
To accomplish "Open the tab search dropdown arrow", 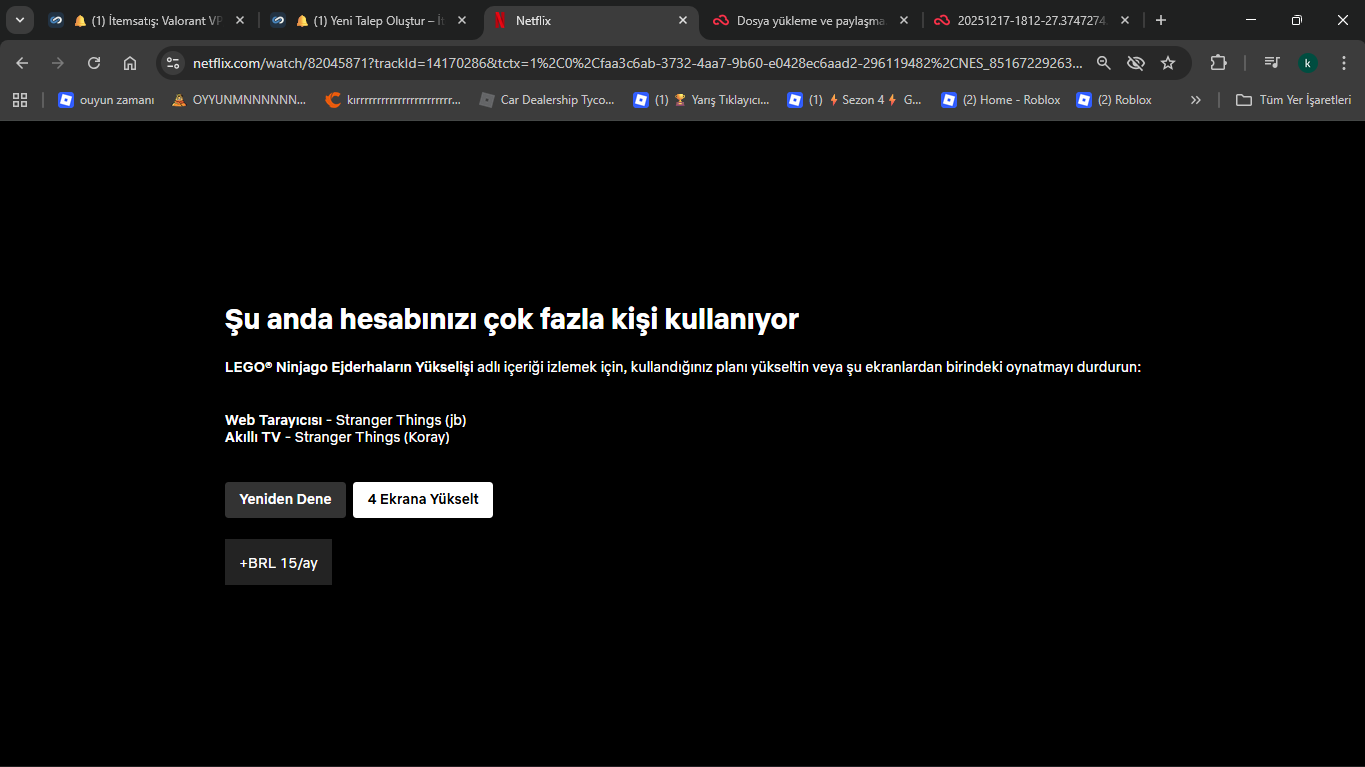I will pyautogui.click(x=20, y=20).
